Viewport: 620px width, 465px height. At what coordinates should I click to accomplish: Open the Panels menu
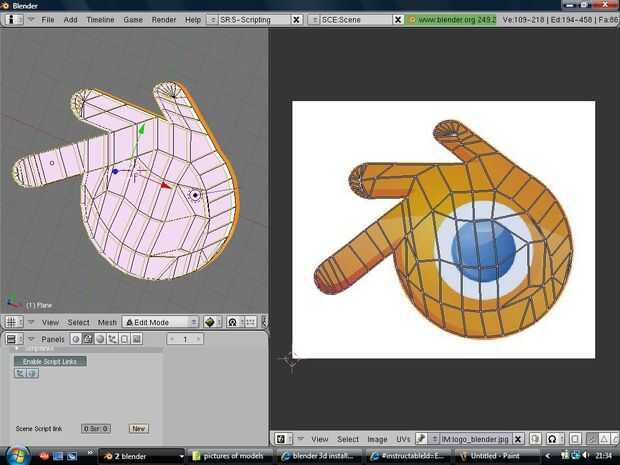click(x=53, y=339)
